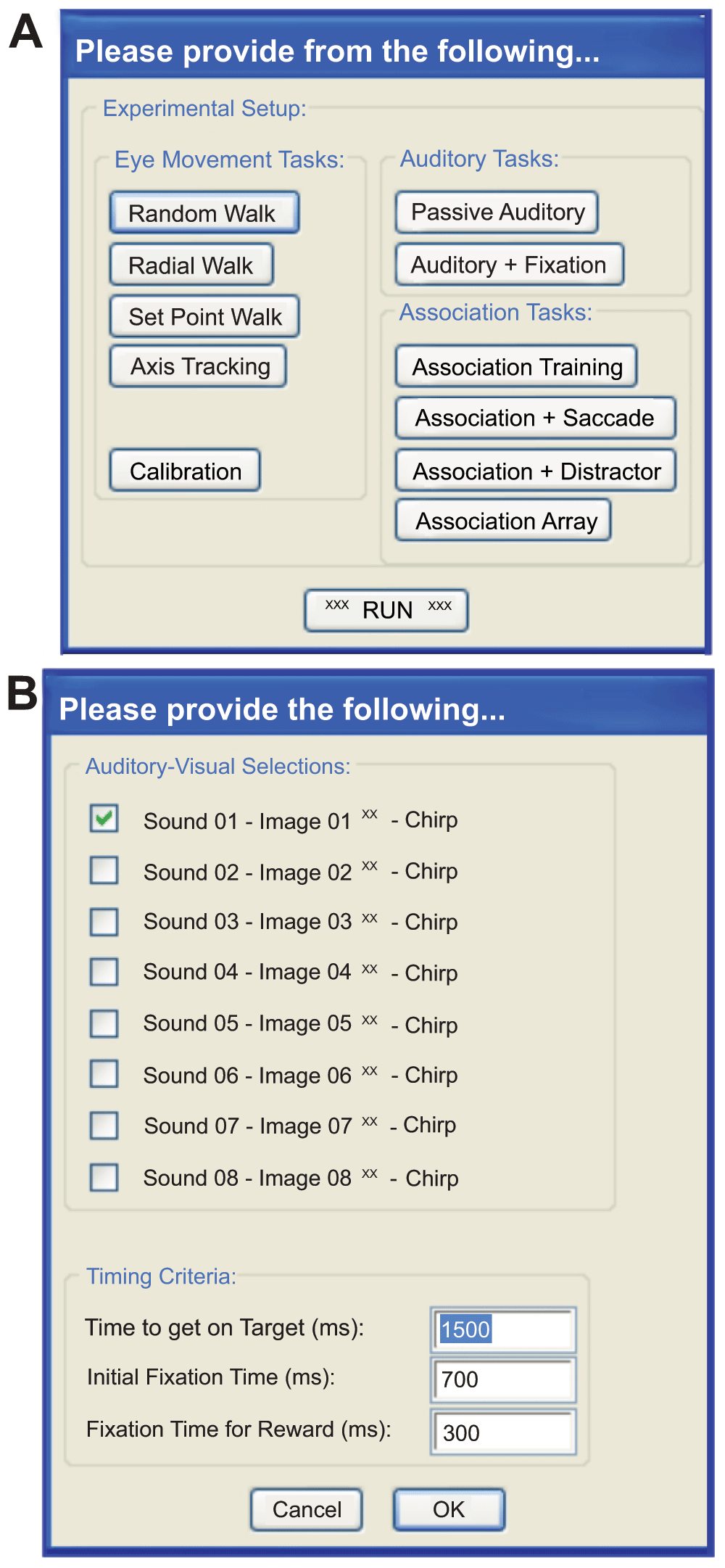Image resolution: width=725 pixels, height=1568 pixels.
Task: Choose Set Point Walk task
Action: pos(204,316)
